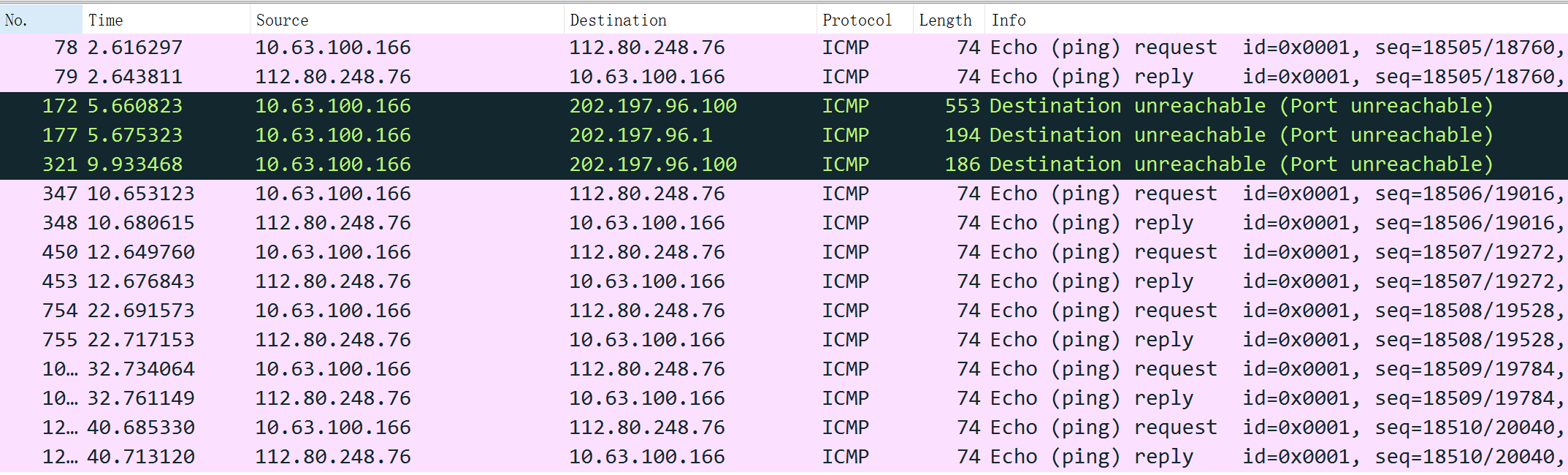Image resolution: width=1568 pixels, height=475 pixels.
Task: Select packet 79 echo ping reply
Action: point(784,77)
